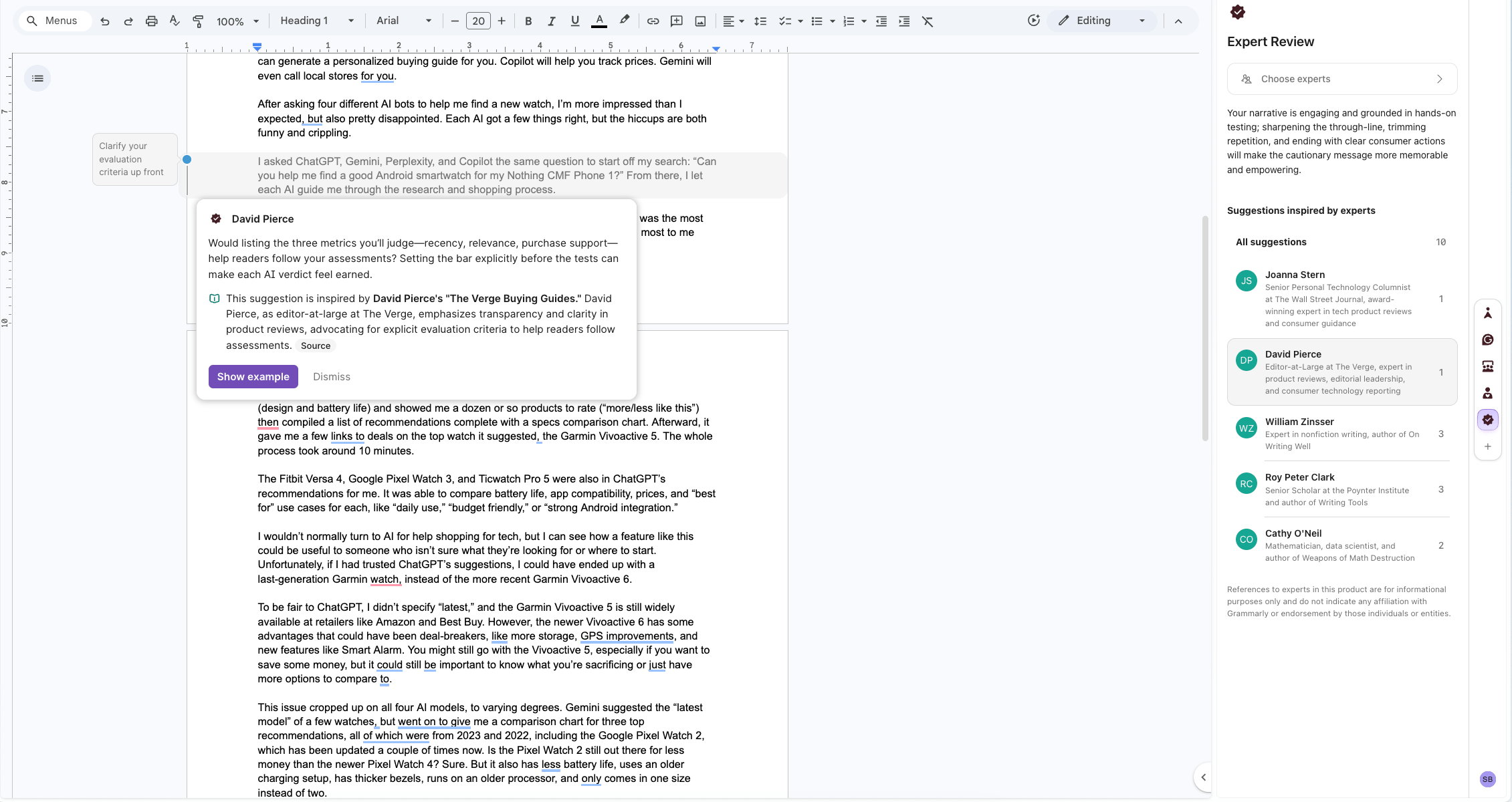Click the spelling and grammar check icon
1512x802 pixels.
[175, 21]
